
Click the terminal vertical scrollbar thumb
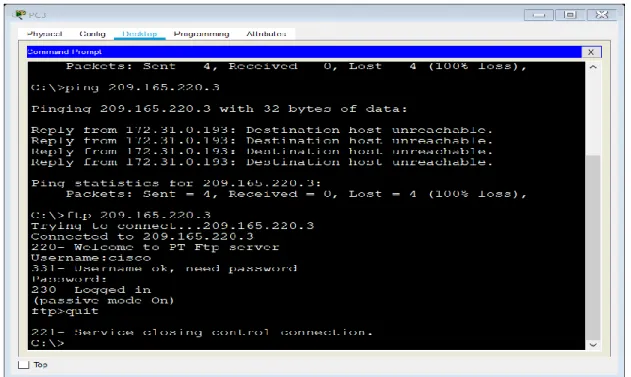click(593, 247)
